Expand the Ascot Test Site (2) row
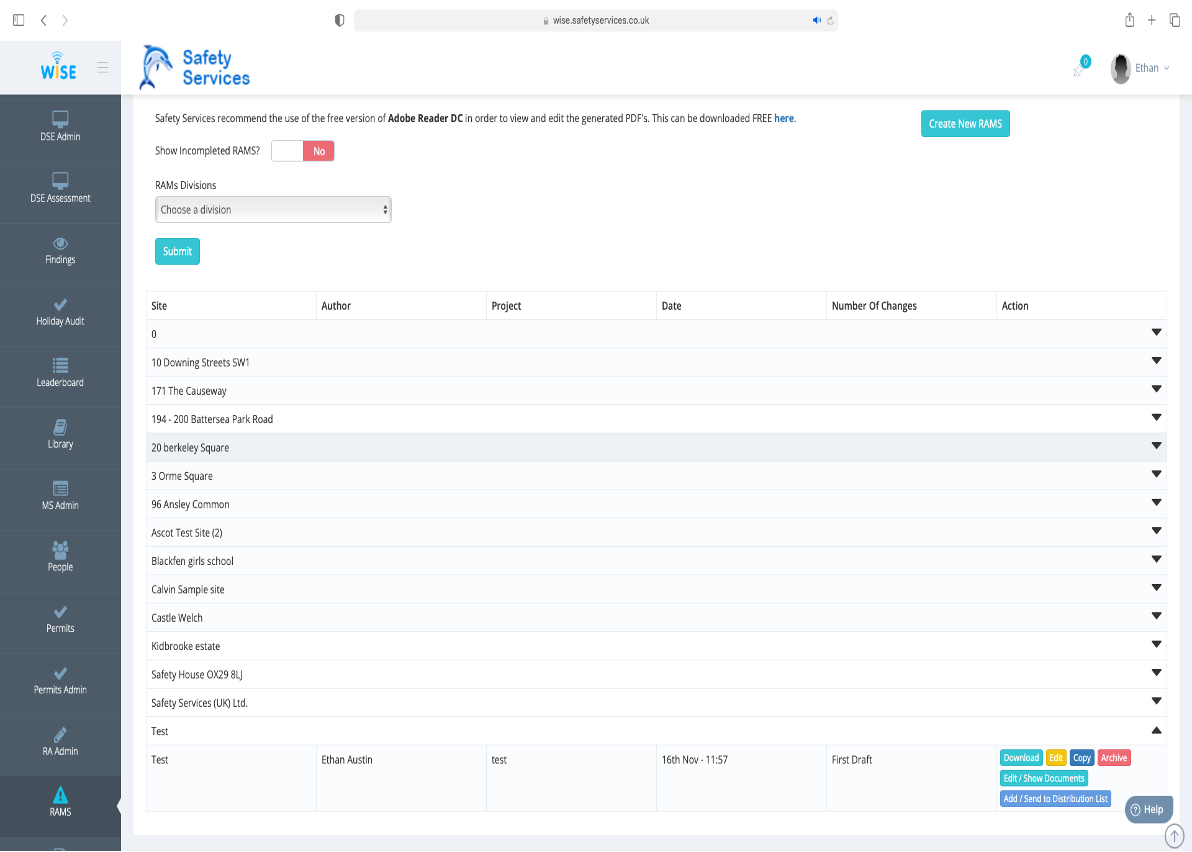This screenshot has height=852, width=1192. 1156,531
